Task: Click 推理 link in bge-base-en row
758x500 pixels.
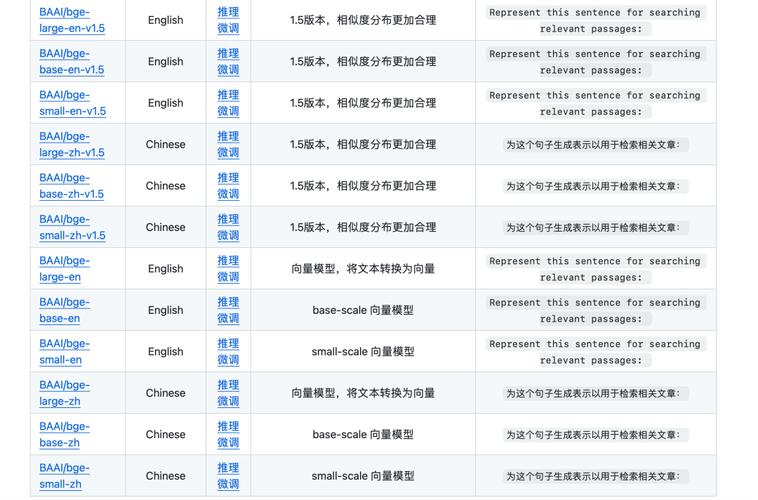Action: 228,302
